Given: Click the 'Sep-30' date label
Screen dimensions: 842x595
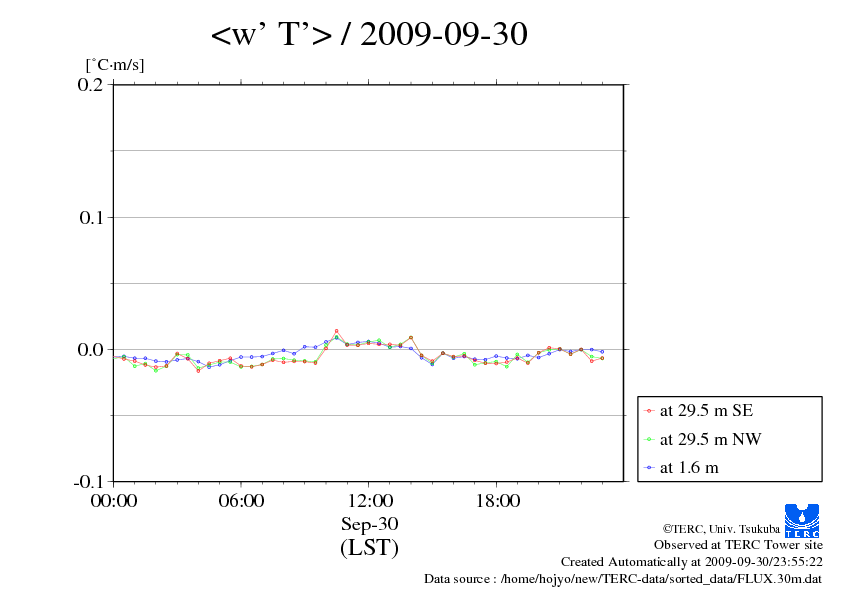Looking at the screenshot, I should point(369,524).
